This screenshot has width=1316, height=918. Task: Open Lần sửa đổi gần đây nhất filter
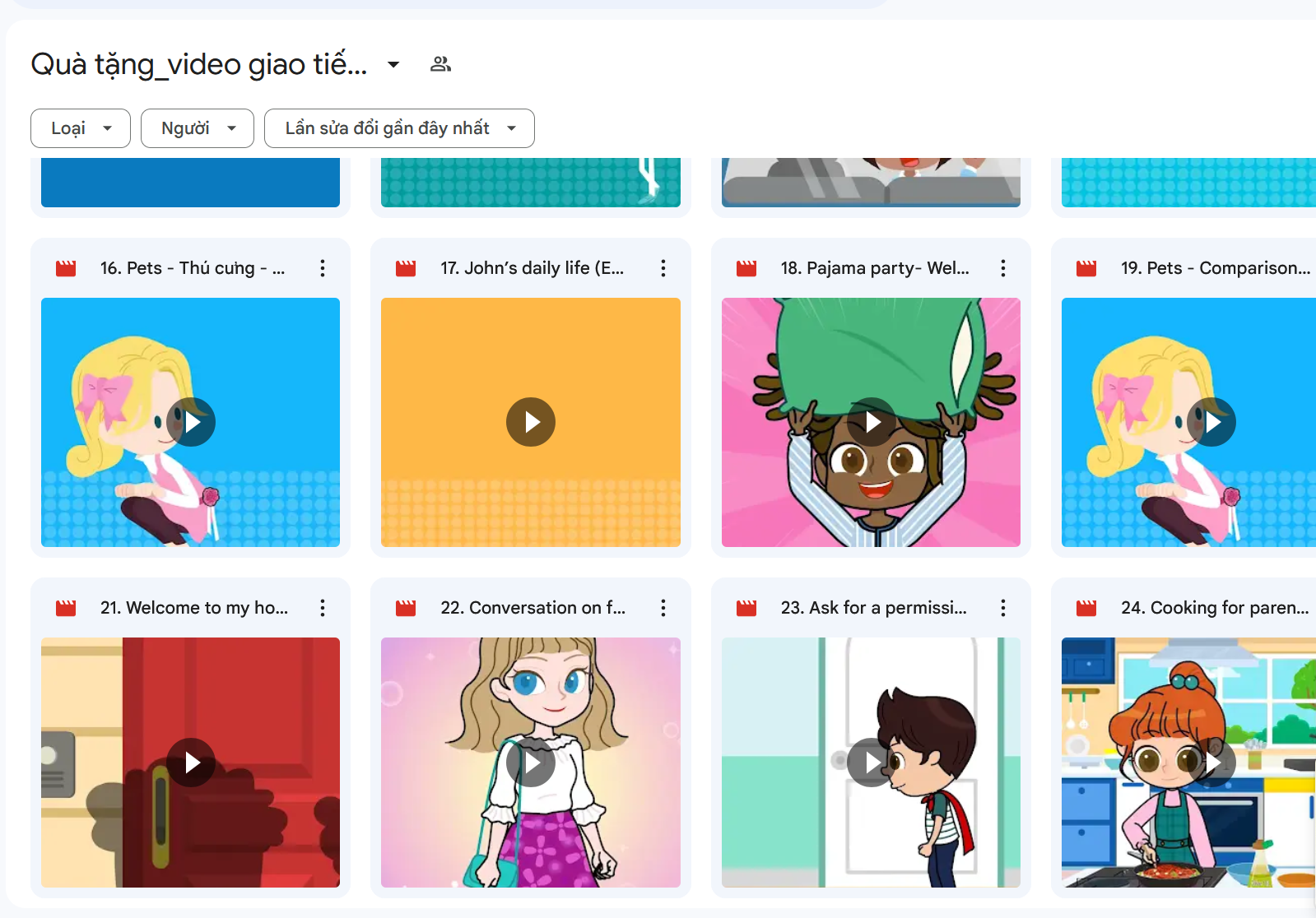(399, 128)
